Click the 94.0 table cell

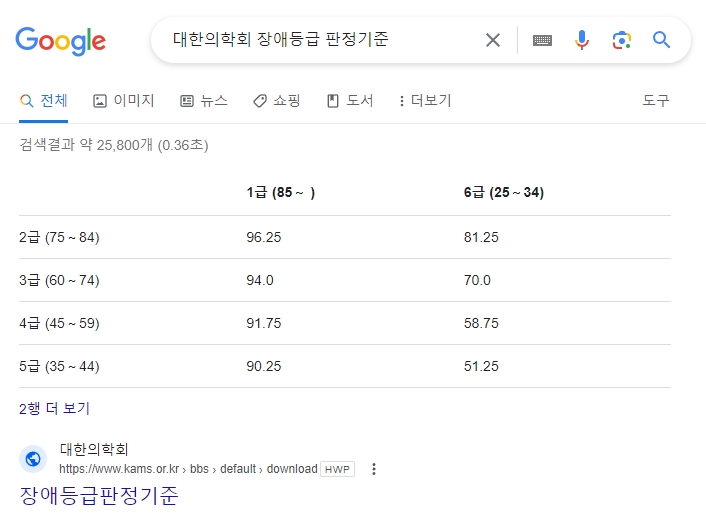click(x=260, y=280)
